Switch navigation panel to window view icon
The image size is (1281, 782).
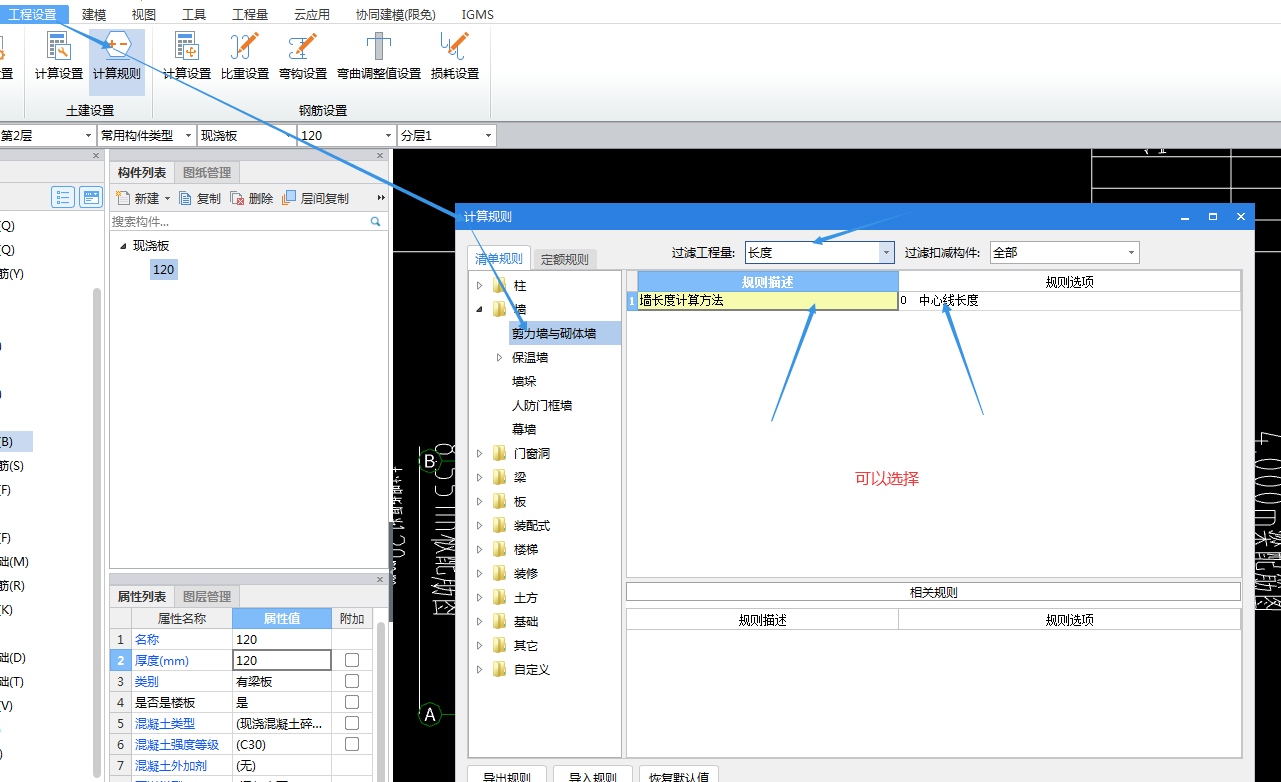(x=91, y=197)
